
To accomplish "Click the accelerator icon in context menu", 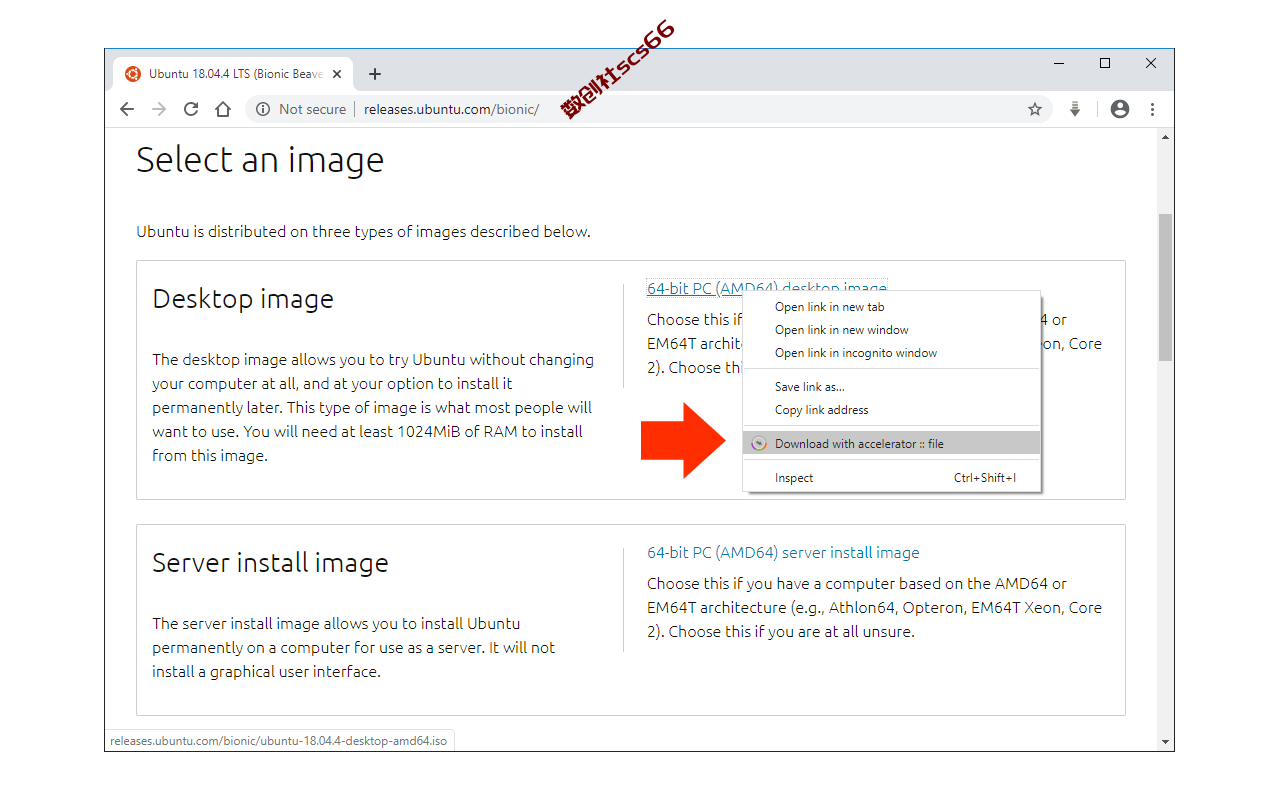I will (x=759, y=444).
